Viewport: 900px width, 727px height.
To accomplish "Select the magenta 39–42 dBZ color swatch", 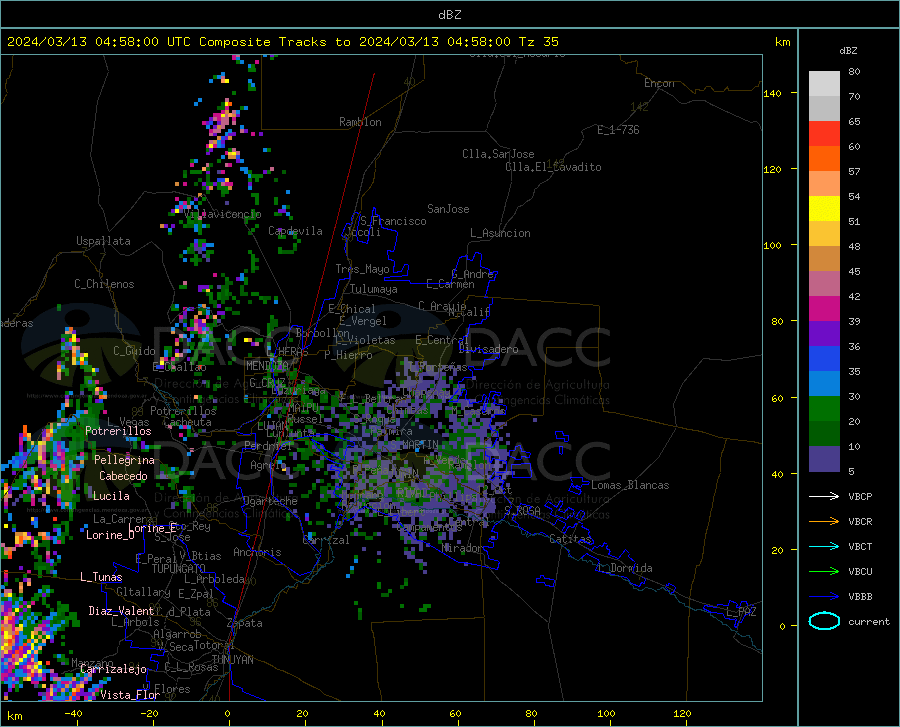I will [824, 309].
